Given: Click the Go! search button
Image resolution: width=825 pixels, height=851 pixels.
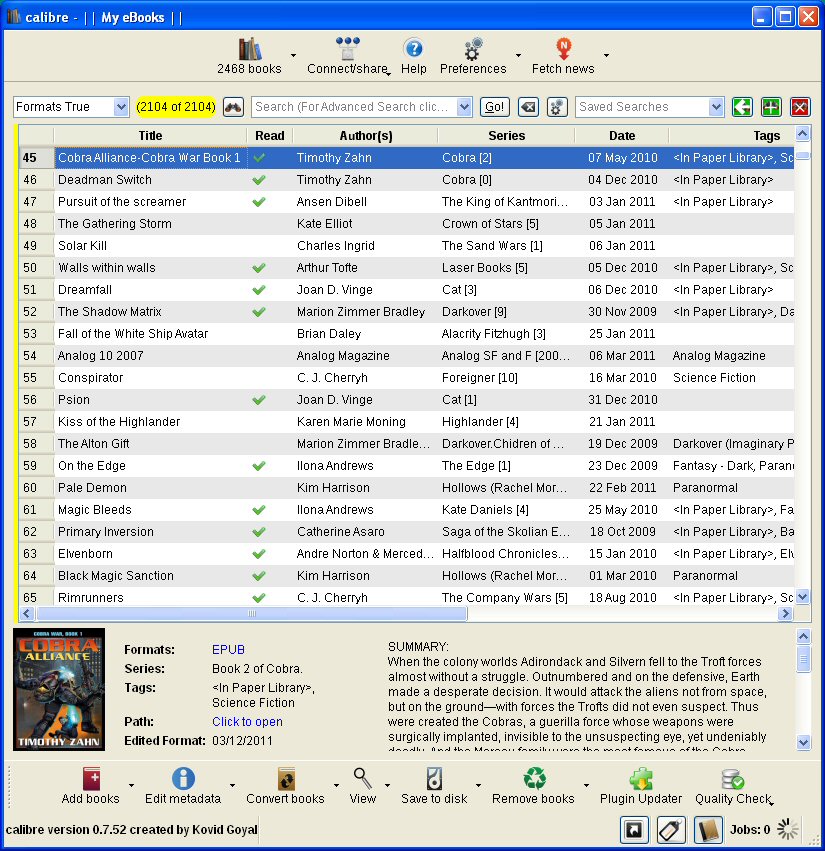Looking at the screenshot, I should [494, 107].
